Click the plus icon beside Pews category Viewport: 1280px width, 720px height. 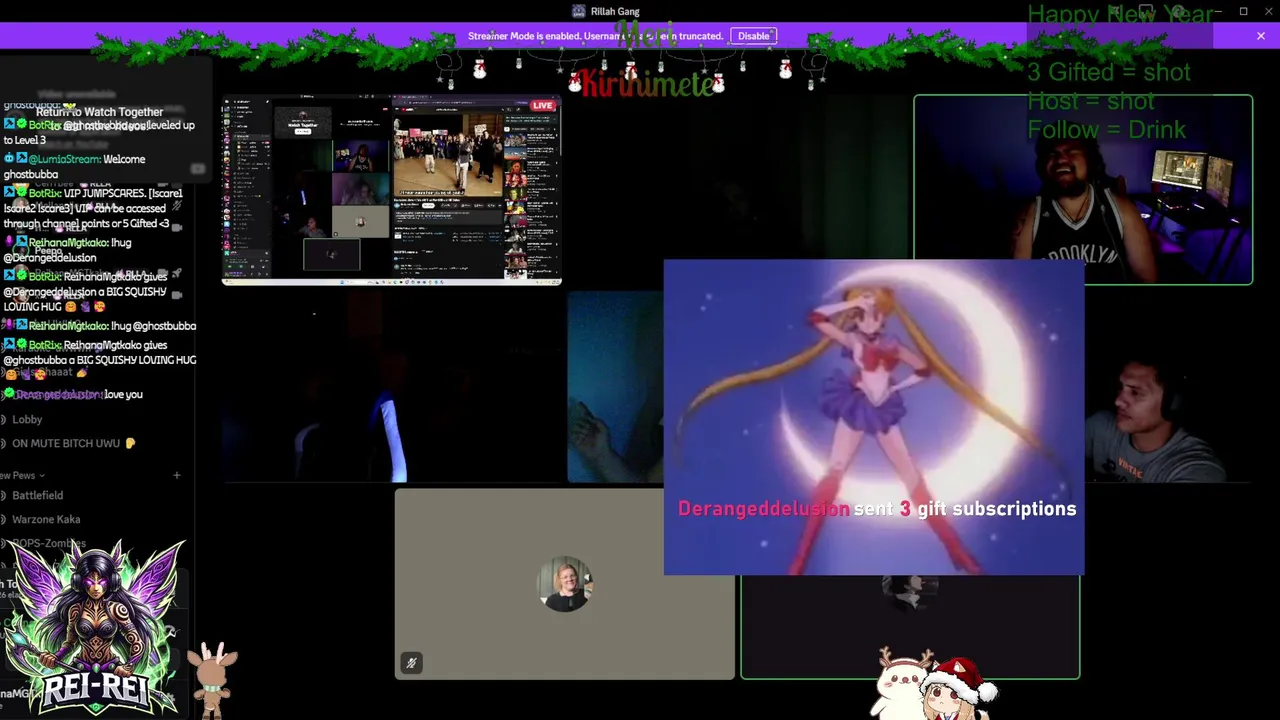[177, 475]
